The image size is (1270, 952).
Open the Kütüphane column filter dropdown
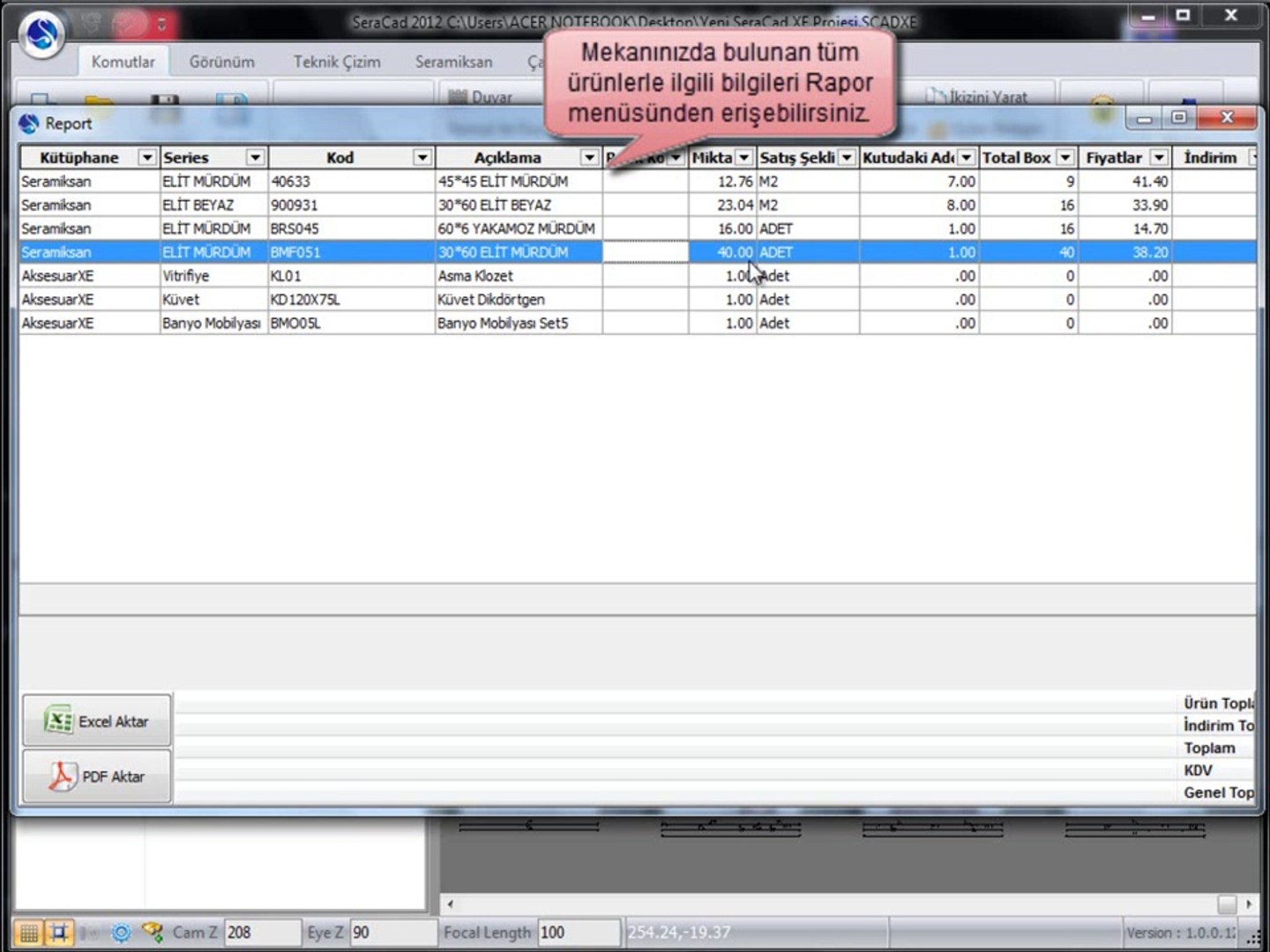(x=147, y=157)
